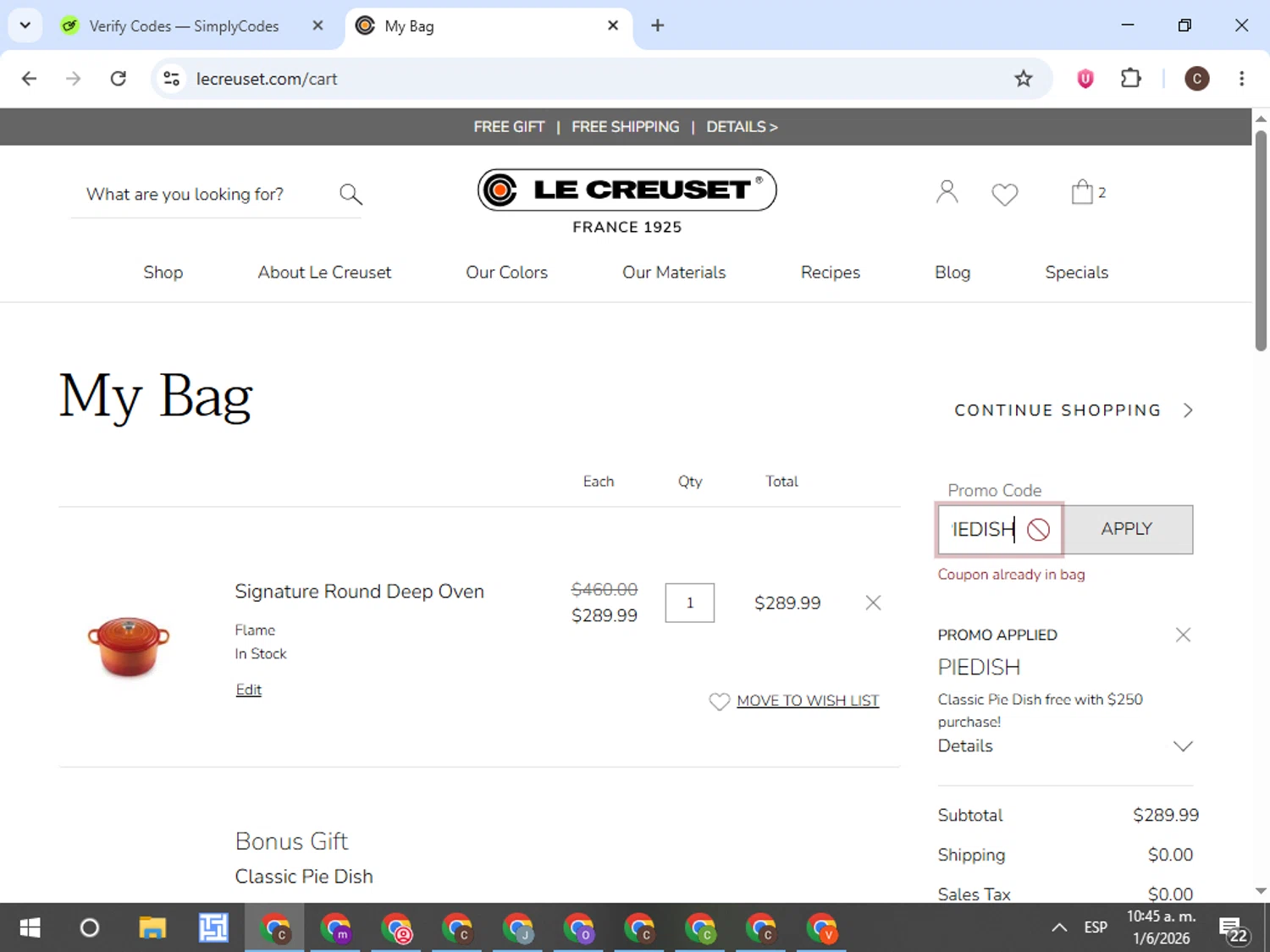1270x952 pixels.
Task: Click the 'Coupon already in bag' message
Action: coord(1011,575)
